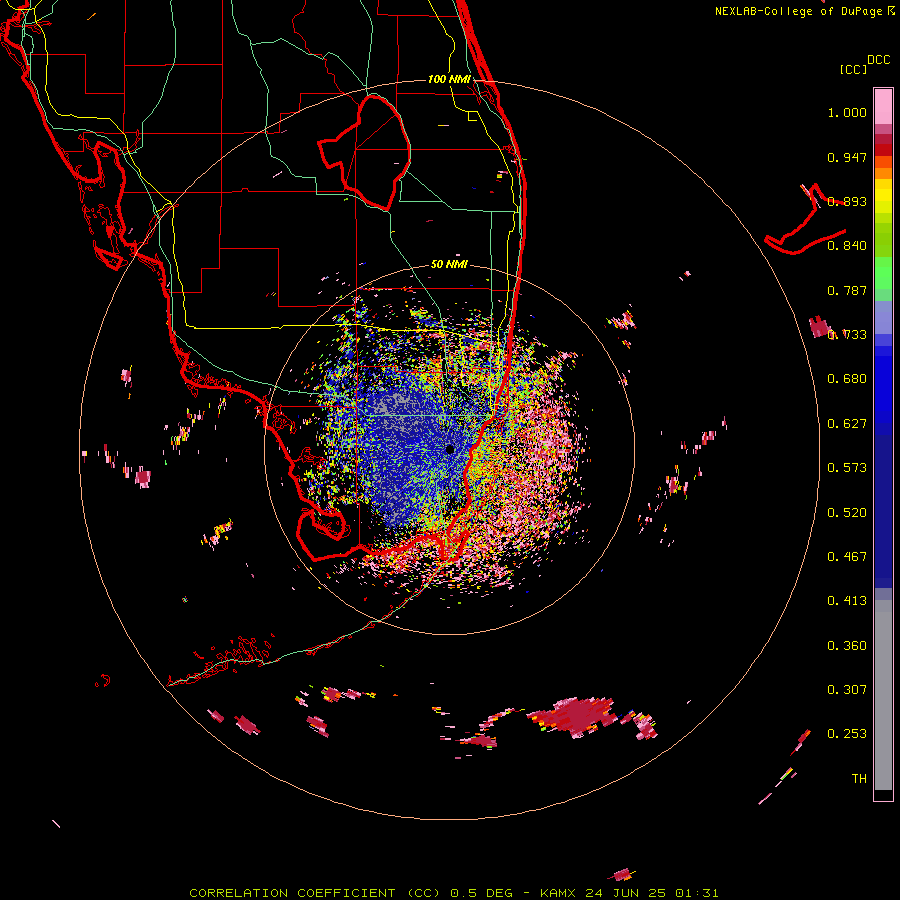Select the 0.467 scale value

click(x=847, y=557)
